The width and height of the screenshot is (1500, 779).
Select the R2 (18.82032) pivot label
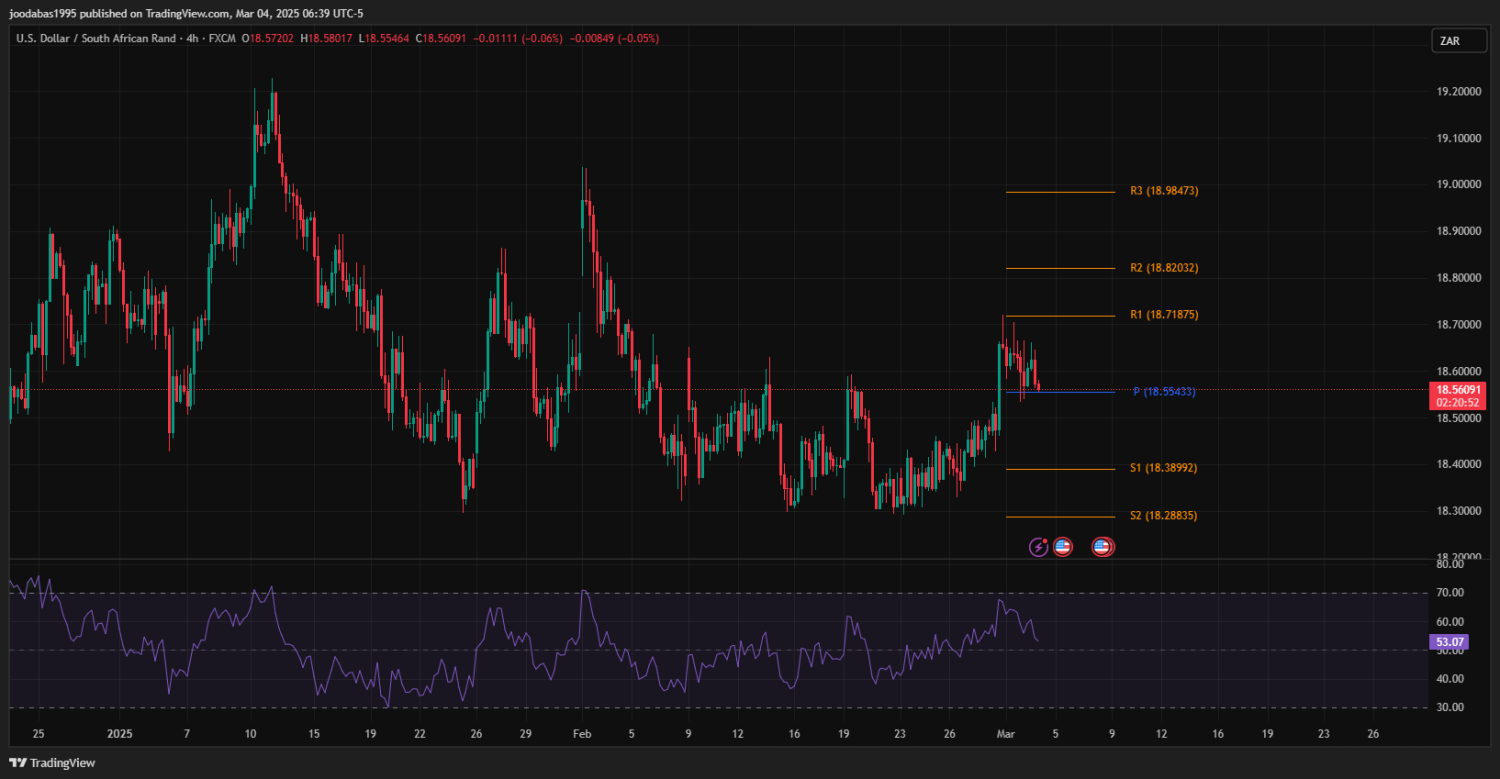click(1164, 268)
